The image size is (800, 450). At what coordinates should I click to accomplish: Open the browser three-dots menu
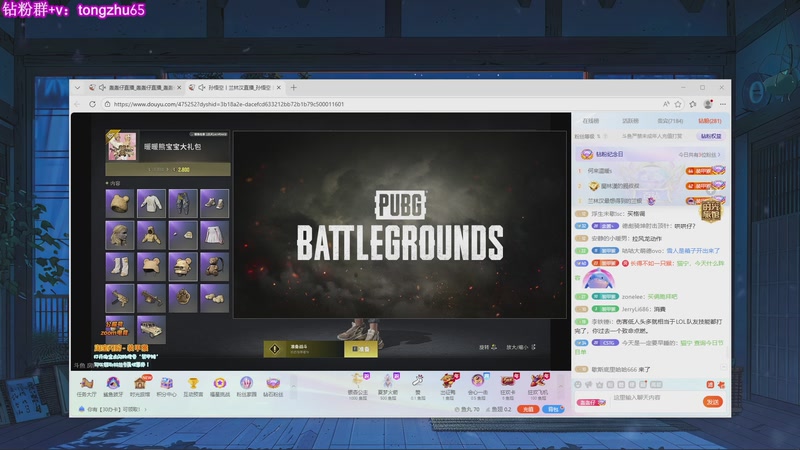[x=722, y=104]
